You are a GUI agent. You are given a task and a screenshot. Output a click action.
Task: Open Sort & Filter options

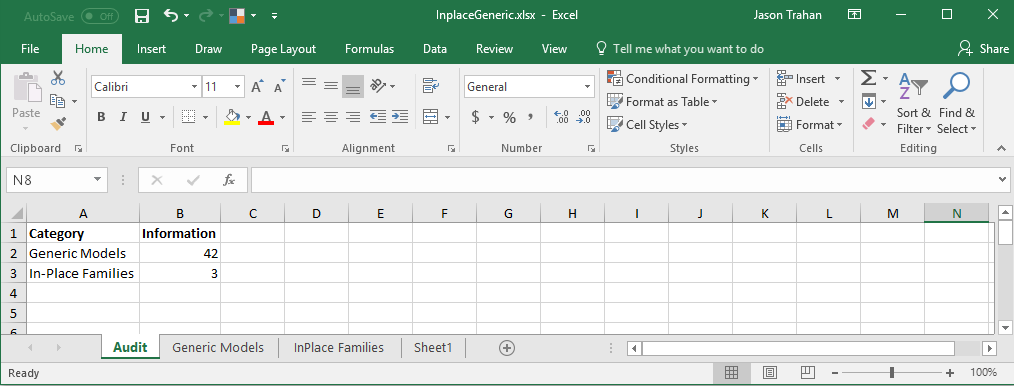[x=914, y=103]
